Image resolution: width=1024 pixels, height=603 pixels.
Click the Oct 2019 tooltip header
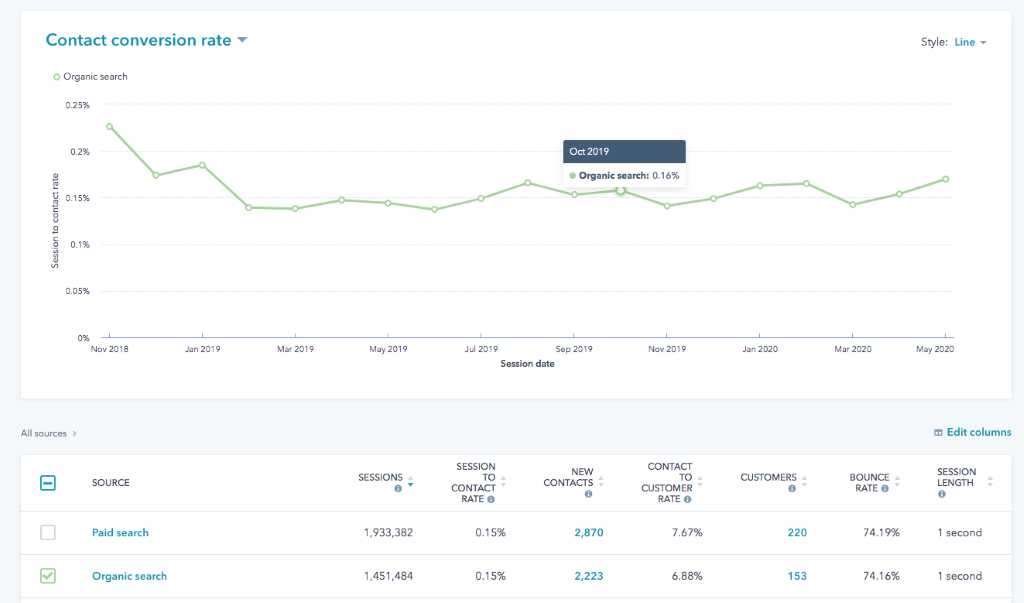tap(624, 152)
